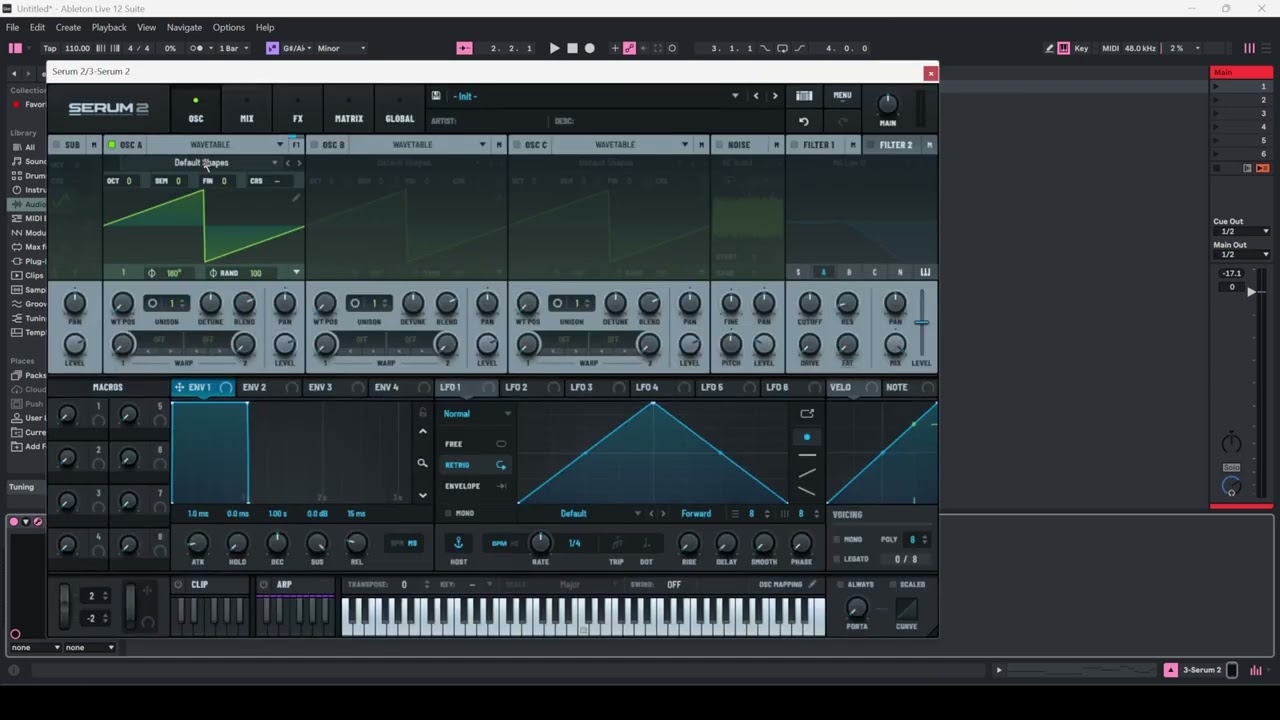Set LFO trigger mode to FREE

click(476, 443)
